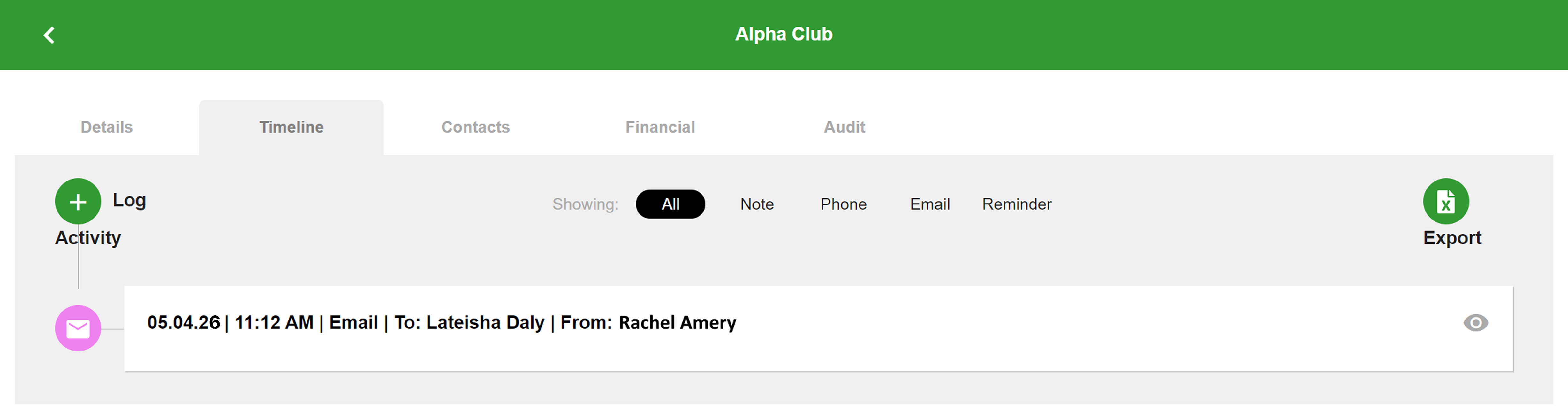The image size is (1568, 416).
Task: Filter timeline by Reminder
Action: pyautogui.click(x=1017, y=204)
